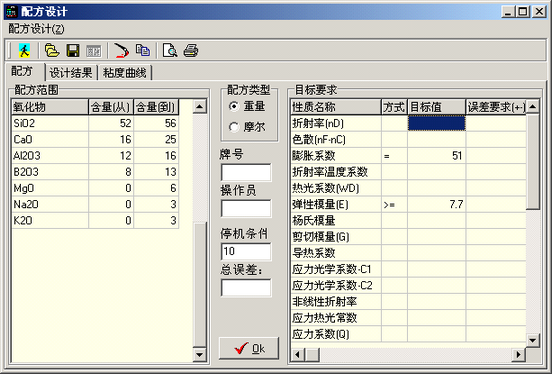
Task: Click the copy documents toolbar icon
Action: click(x=143, y=50)
